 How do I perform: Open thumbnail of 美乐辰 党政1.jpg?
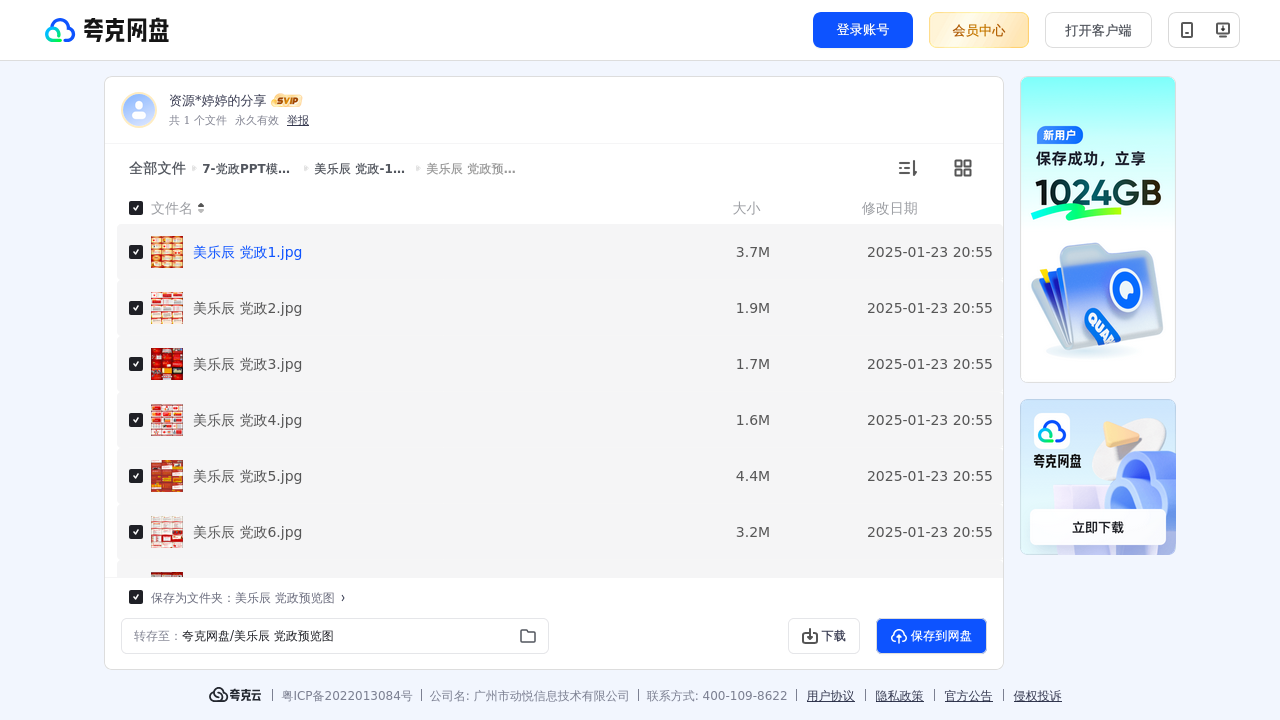[x=167, y=252]
